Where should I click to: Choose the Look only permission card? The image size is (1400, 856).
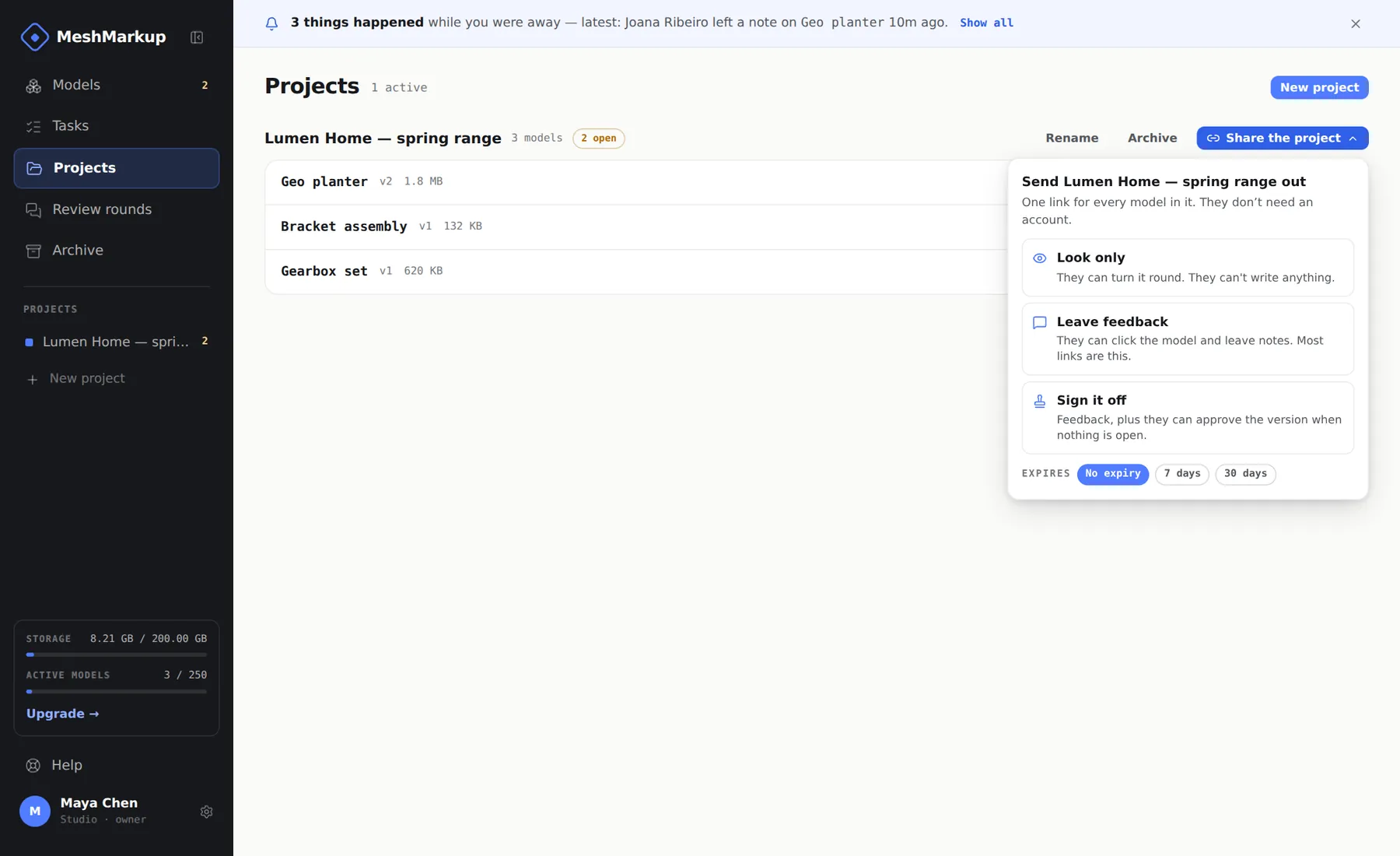[1188, 268]
